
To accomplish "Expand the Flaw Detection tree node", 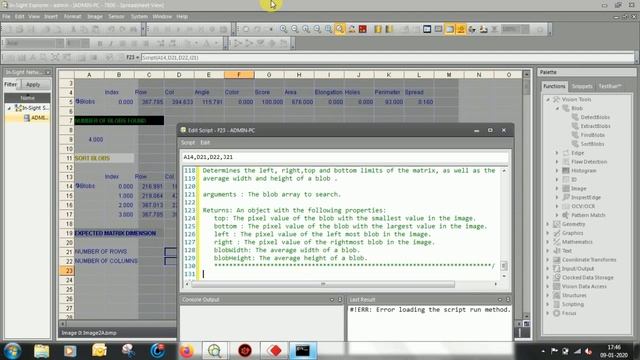I will (x=557, y=162).
